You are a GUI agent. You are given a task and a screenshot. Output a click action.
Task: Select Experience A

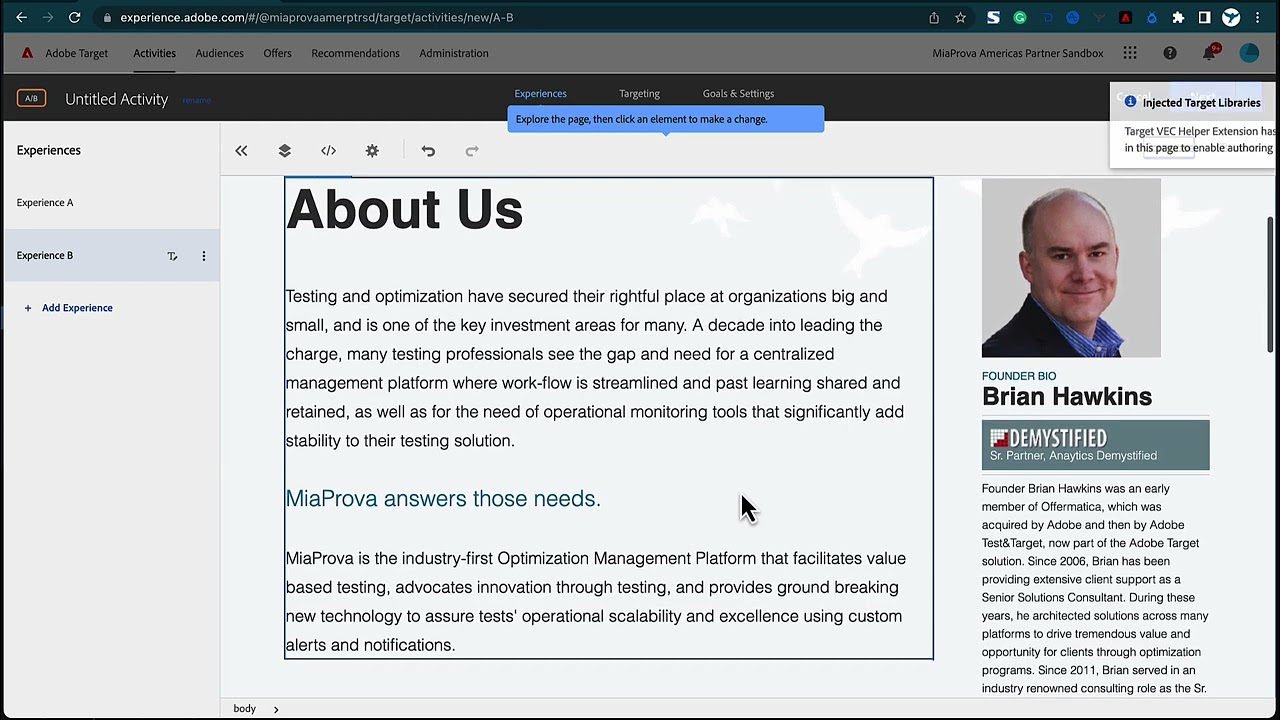pos(110,203)
